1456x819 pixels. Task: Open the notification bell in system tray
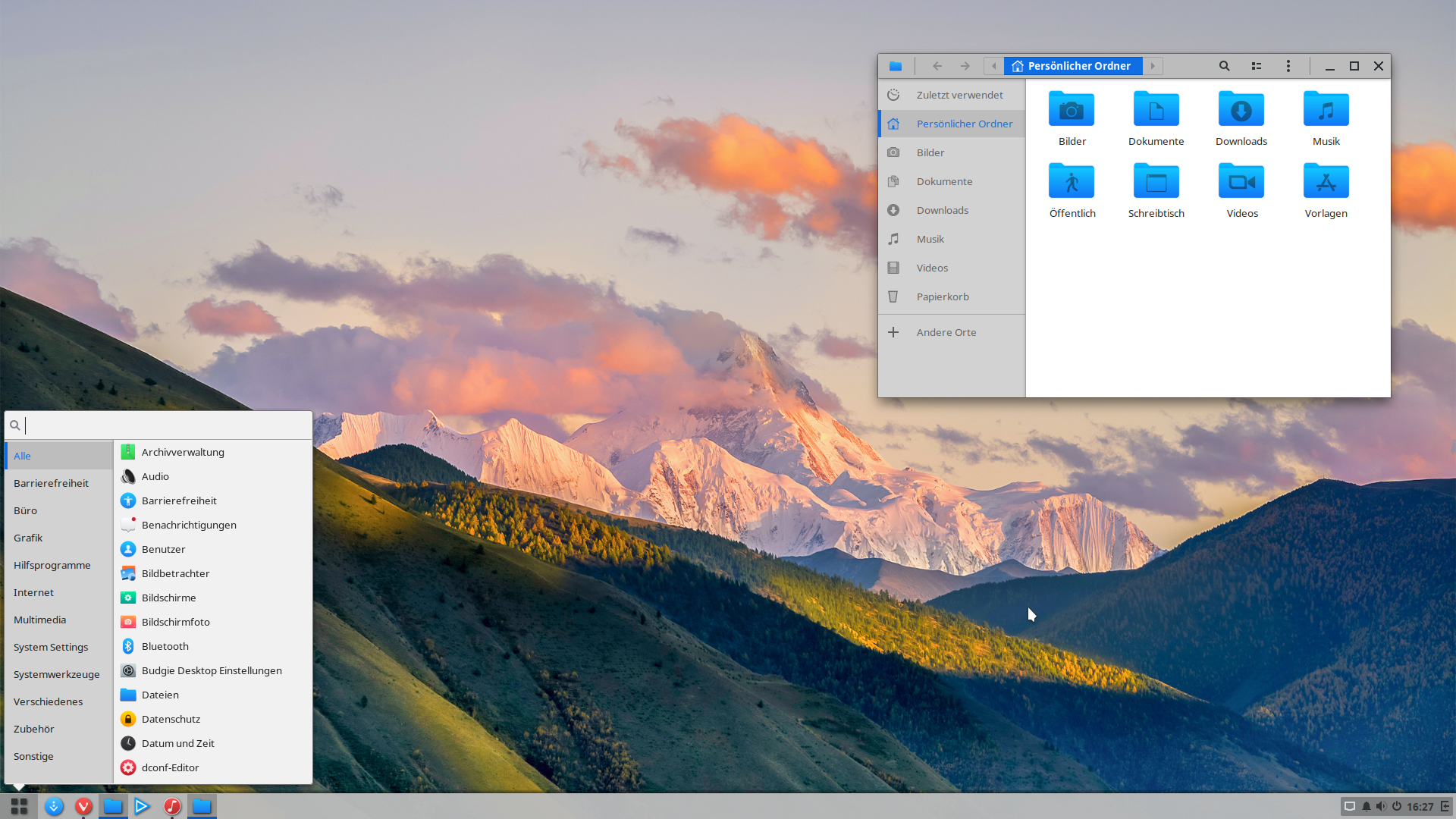[1366, 806]
